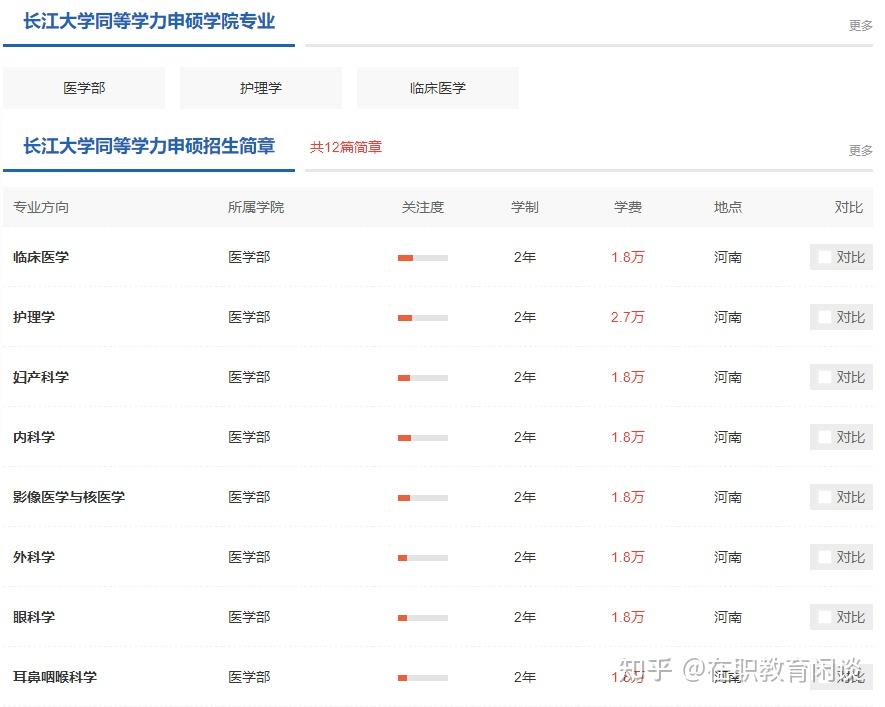Open the 内科学 program link
Viewport: 885px width, 707px height.
click(x=34, y=437)
